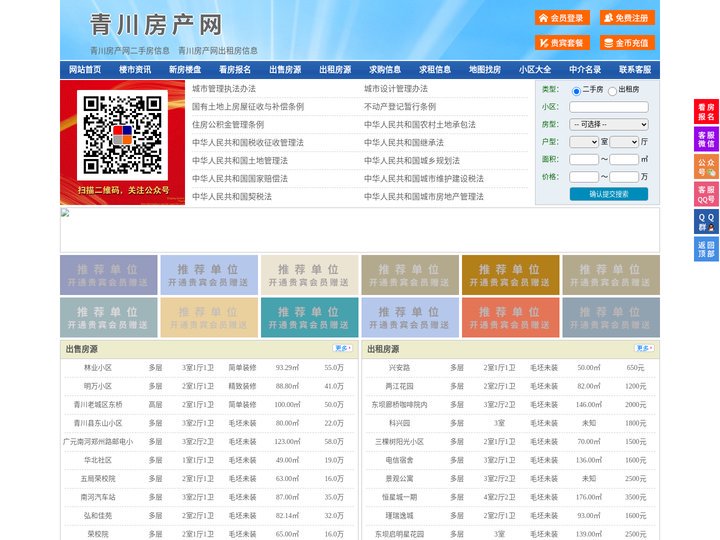This screenshot has width=720, height=540.
Task: Click the QR code image
Action: [x=122, y=135]
